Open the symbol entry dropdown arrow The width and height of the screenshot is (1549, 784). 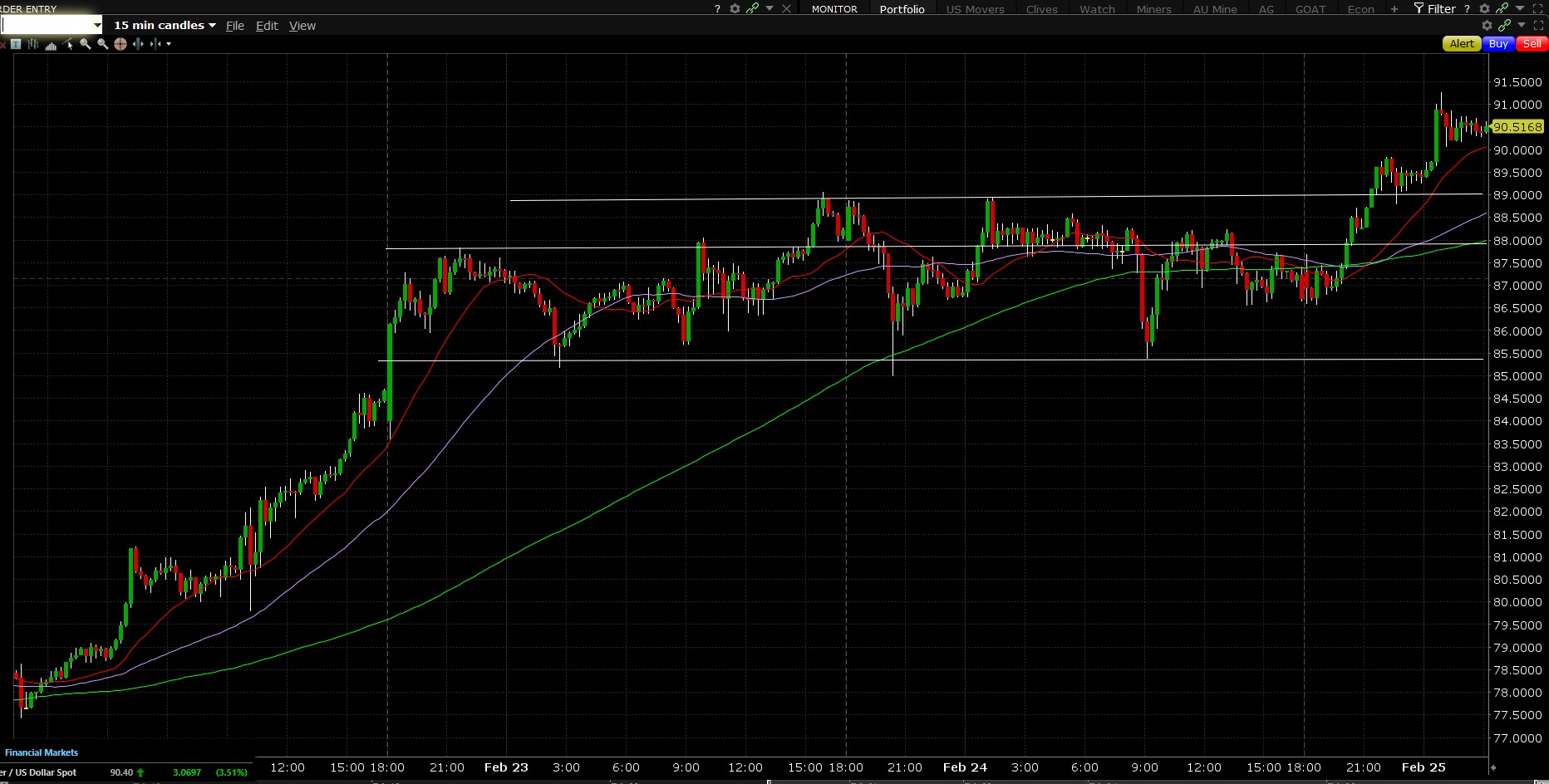click(x=97, y=26)
